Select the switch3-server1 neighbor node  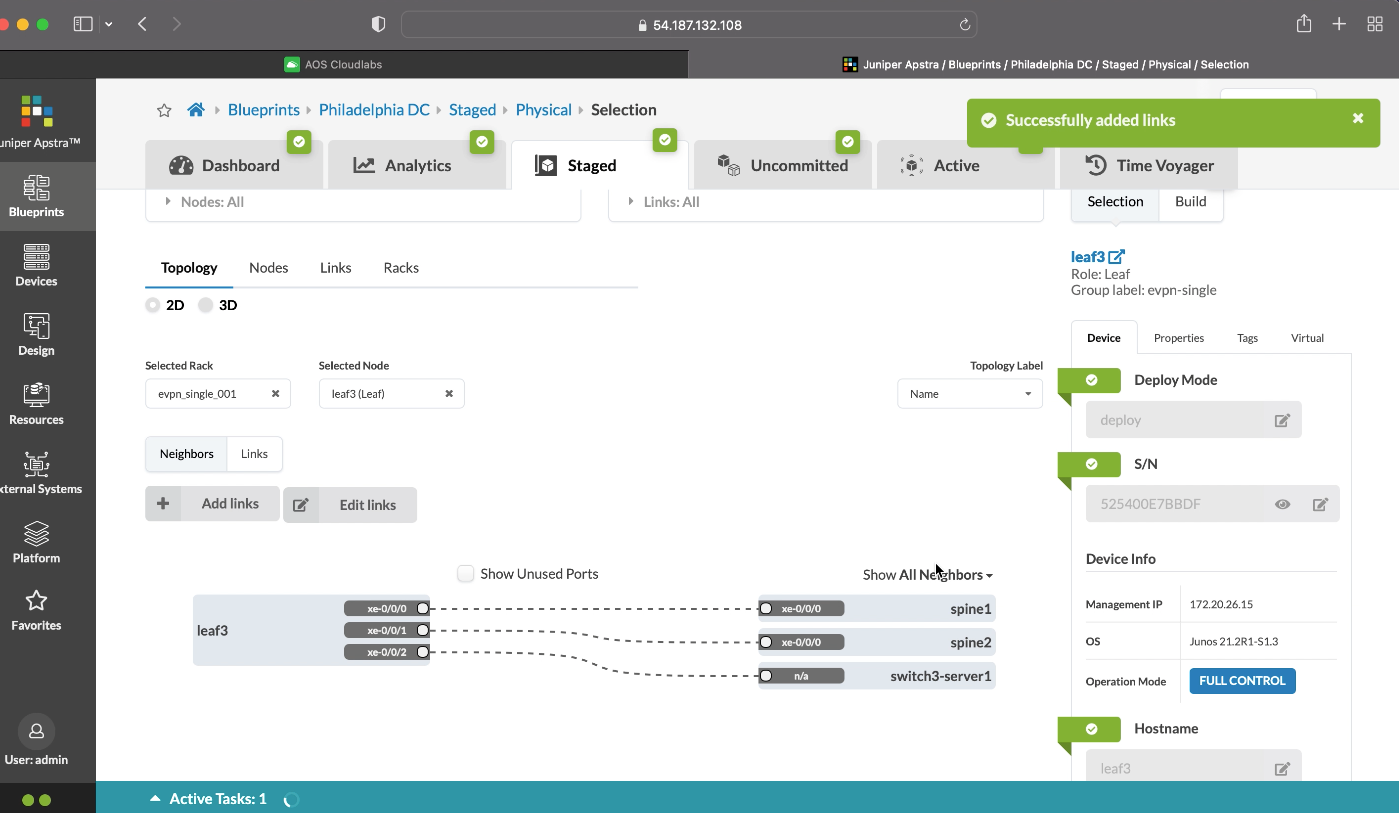tap(877, 676)
